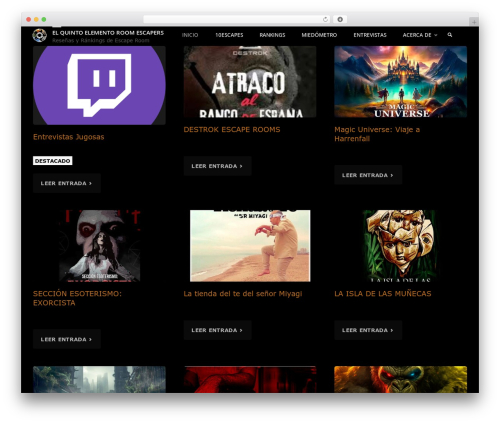Click the Sr Miyagi beach thumbnail
Image resolution: width=500 pixels, height=423 pixels.
(250, 246)
